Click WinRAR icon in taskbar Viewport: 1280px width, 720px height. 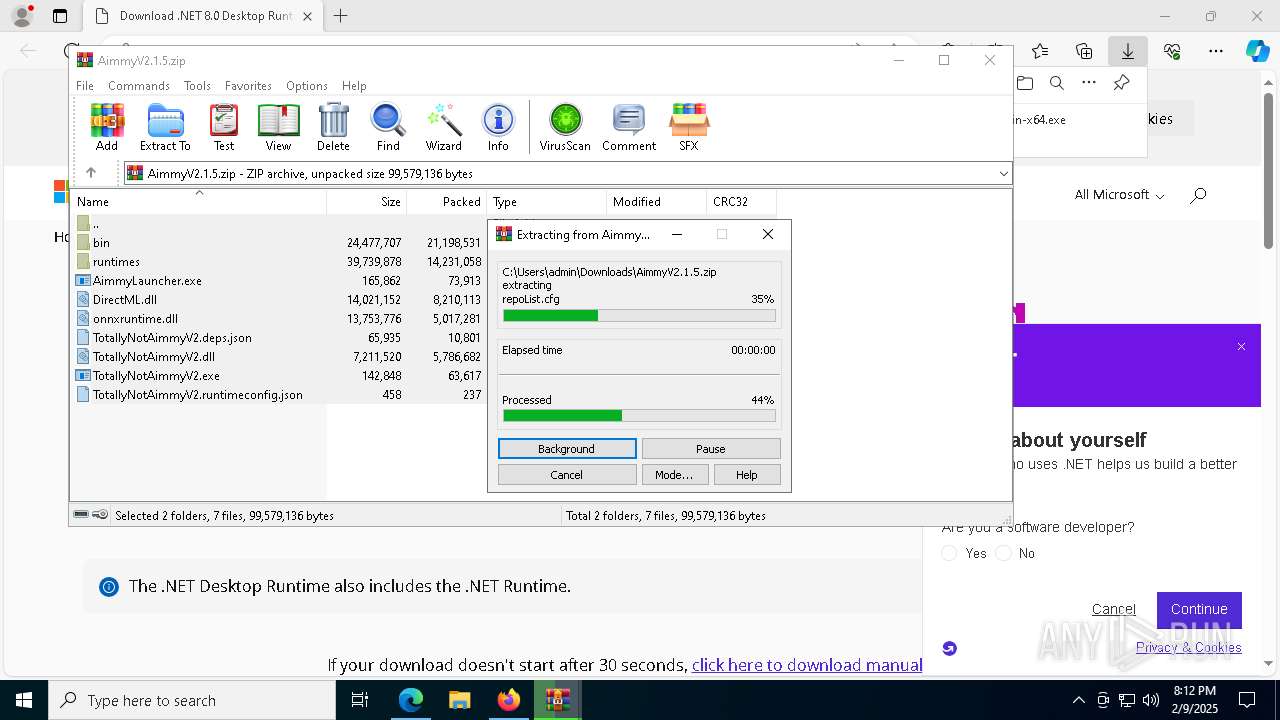click(557, 700)
